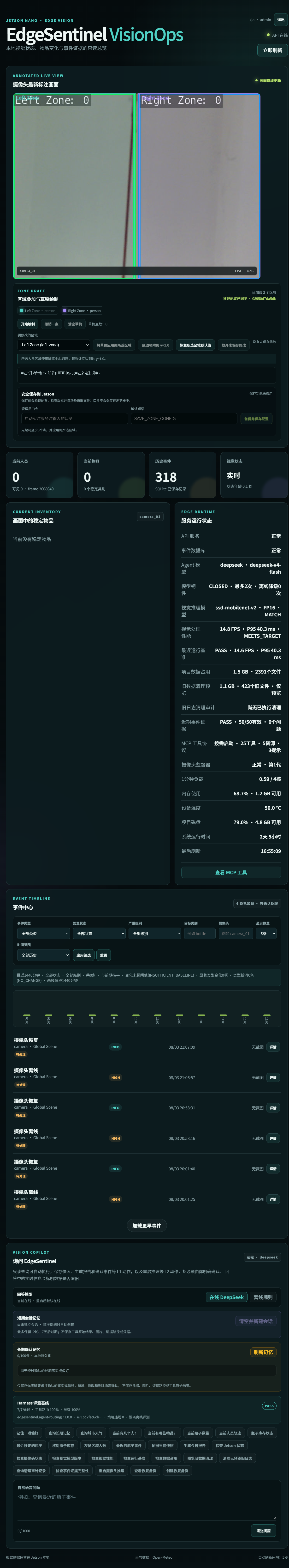Click 加载更早事件 button
The image size is (289, 1568).
coord(147,1225)
